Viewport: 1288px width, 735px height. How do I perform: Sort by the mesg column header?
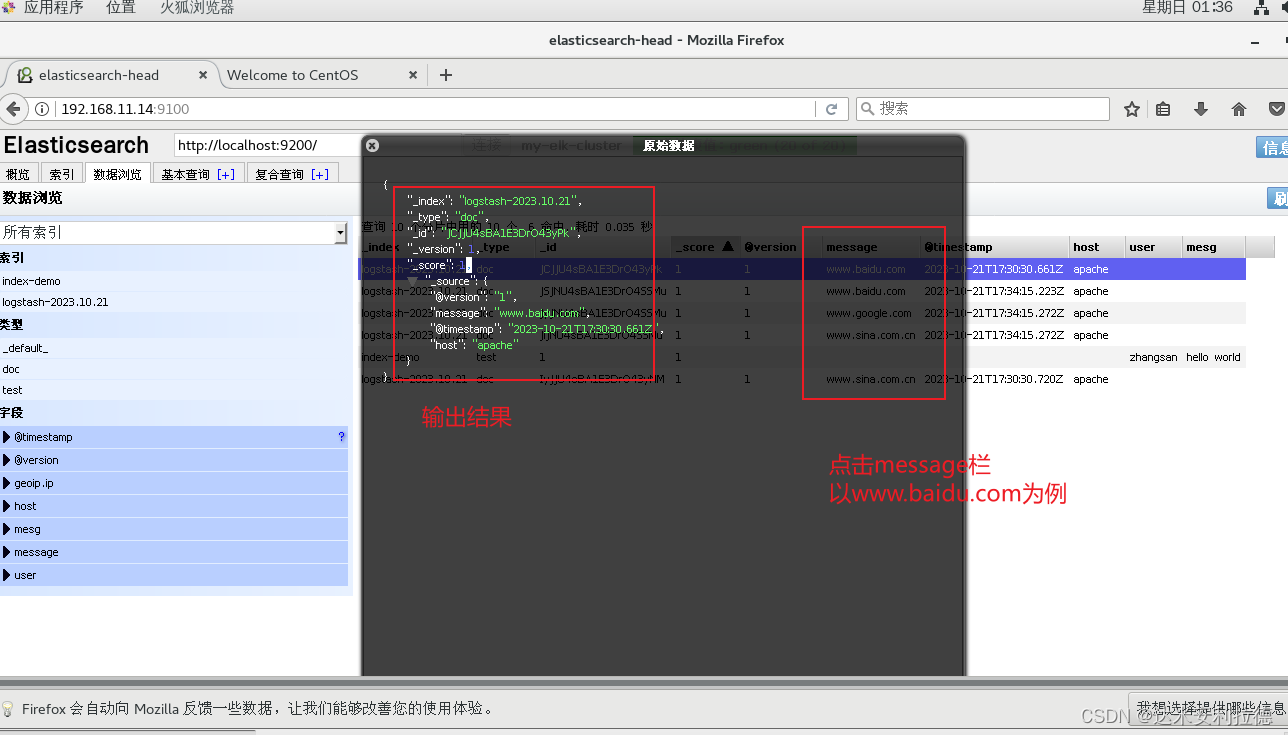pos(1213,247)
